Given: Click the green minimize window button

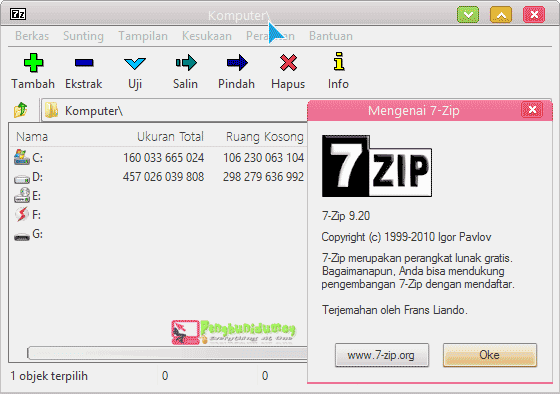Looking at the screenshot, I should 468,15.
